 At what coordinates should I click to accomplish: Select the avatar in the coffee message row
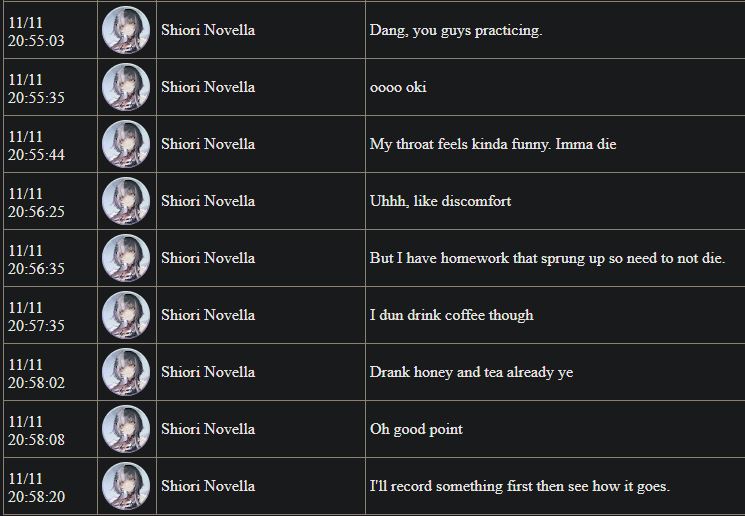coord(126,315)
